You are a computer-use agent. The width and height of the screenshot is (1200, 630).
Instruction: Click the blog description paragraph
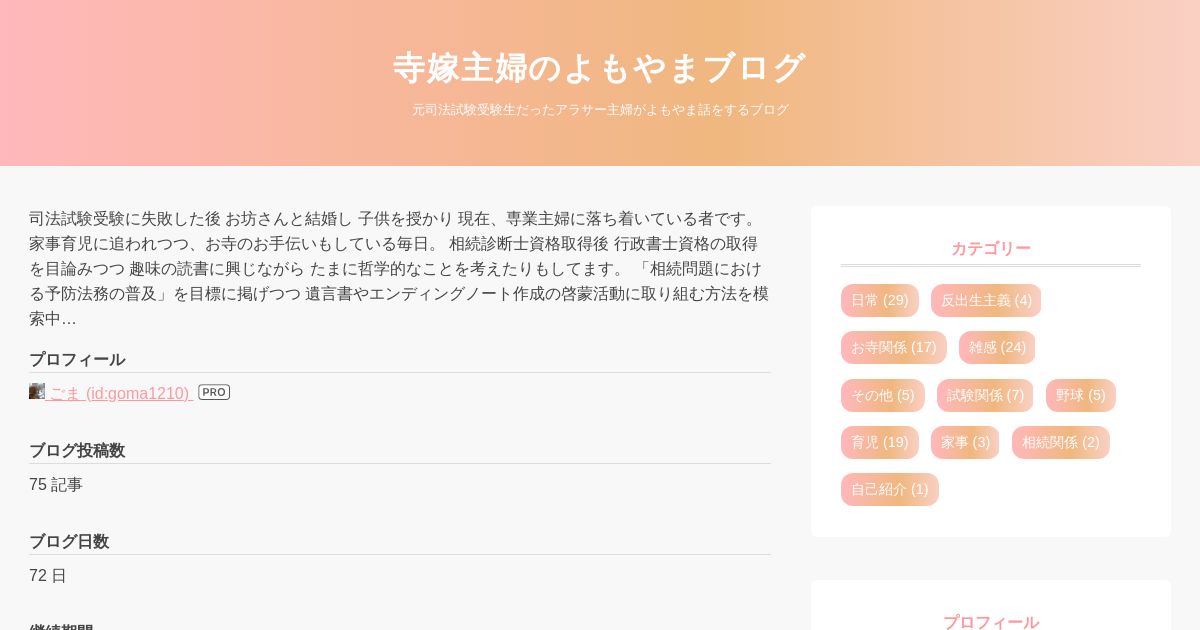point(400,268)
